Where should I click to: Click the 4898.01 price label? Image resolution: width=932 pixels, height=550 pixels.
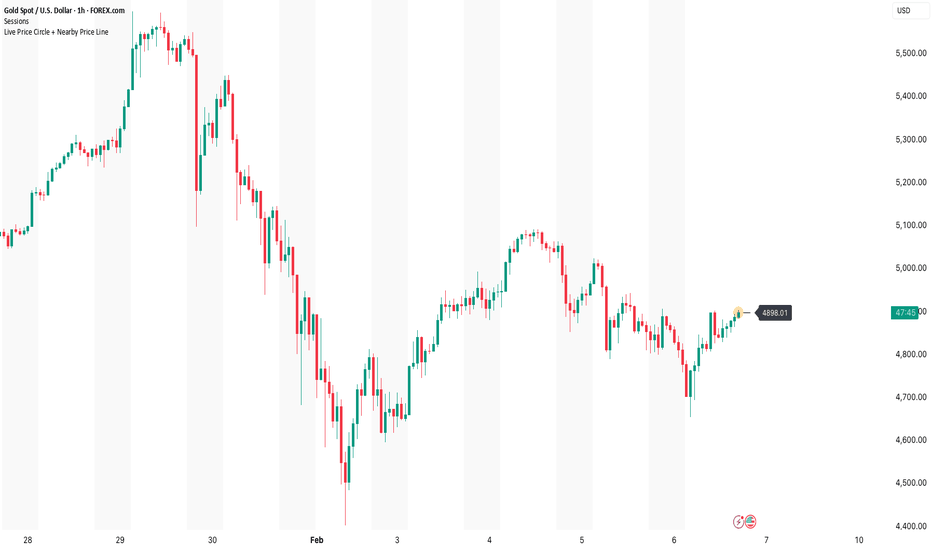[x=775, y=313]
